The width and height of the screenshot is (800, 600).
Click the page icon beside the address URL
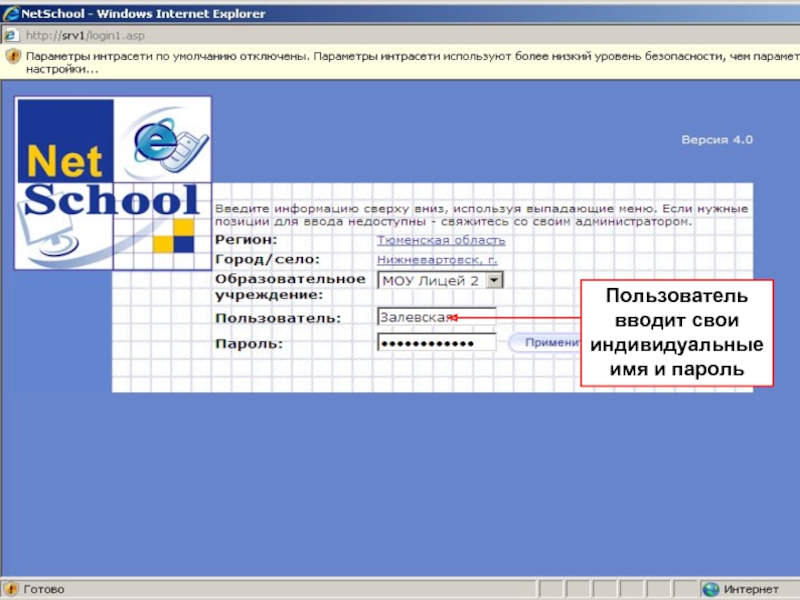click(11, 35)
